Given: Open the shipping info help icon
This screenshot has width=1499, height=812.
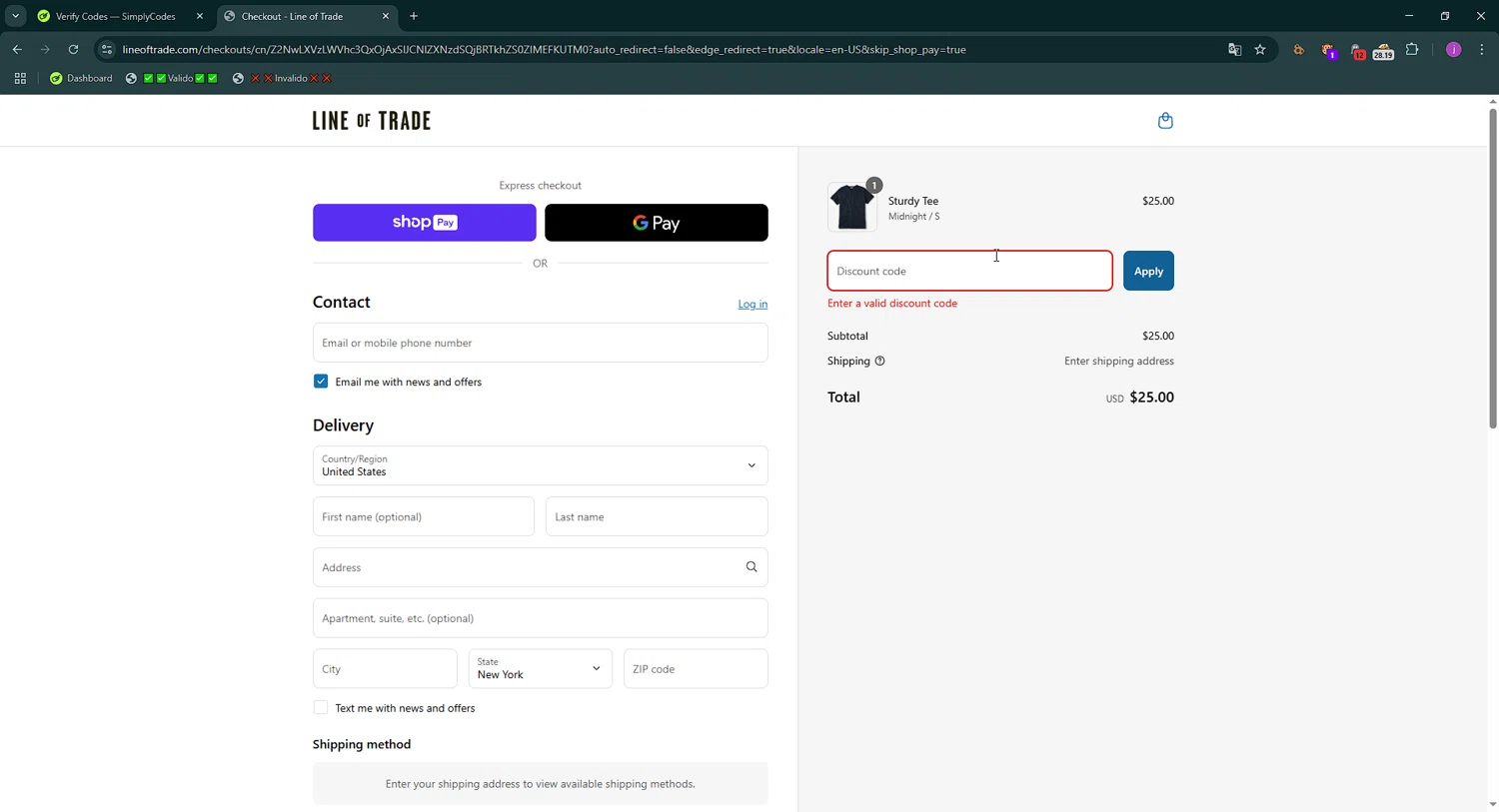Looking at the screenshot, I should pyautogui.click(x=879, y=362).
